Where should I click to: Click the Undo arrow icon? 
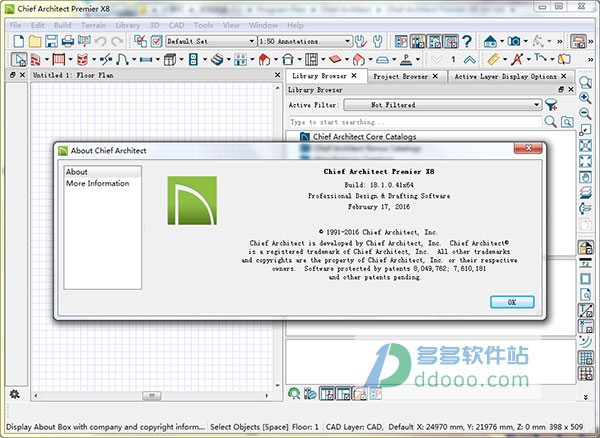pyautogui.click(x=101, y=41)
